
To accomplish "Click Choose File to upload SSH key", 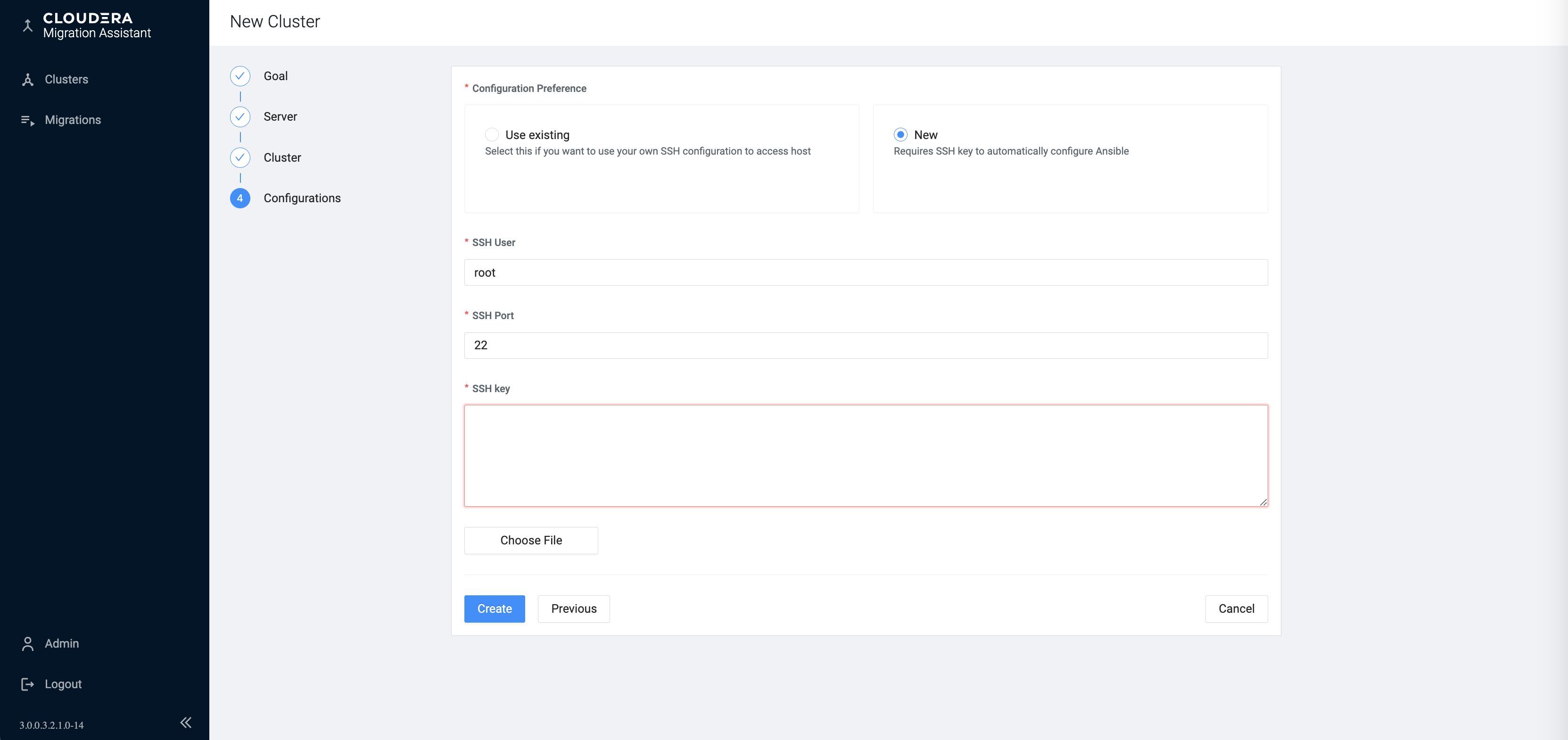I will tap(531, 541).
